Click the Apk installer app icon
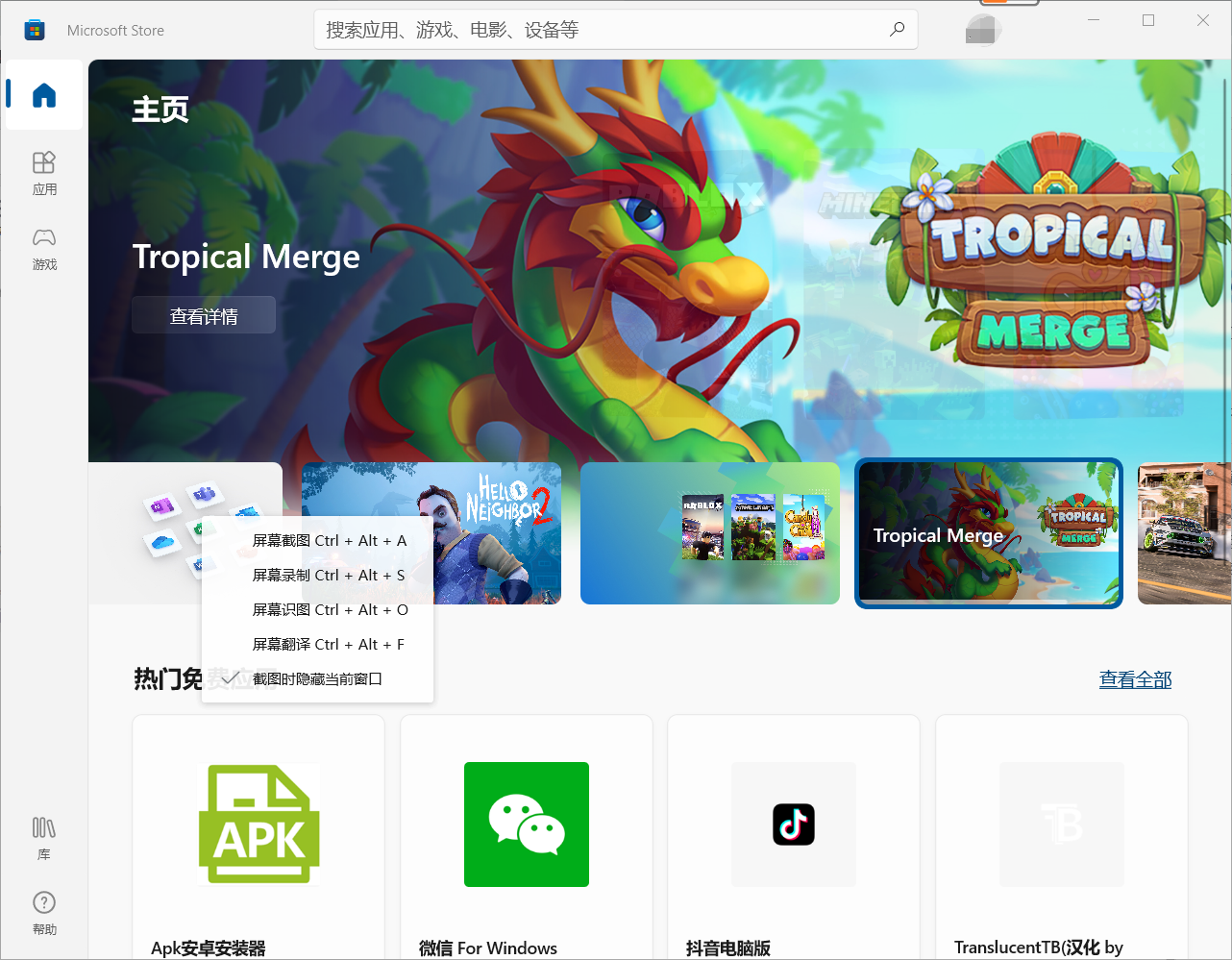Viewport: 1232px width, 960px height. pos(259,825)
